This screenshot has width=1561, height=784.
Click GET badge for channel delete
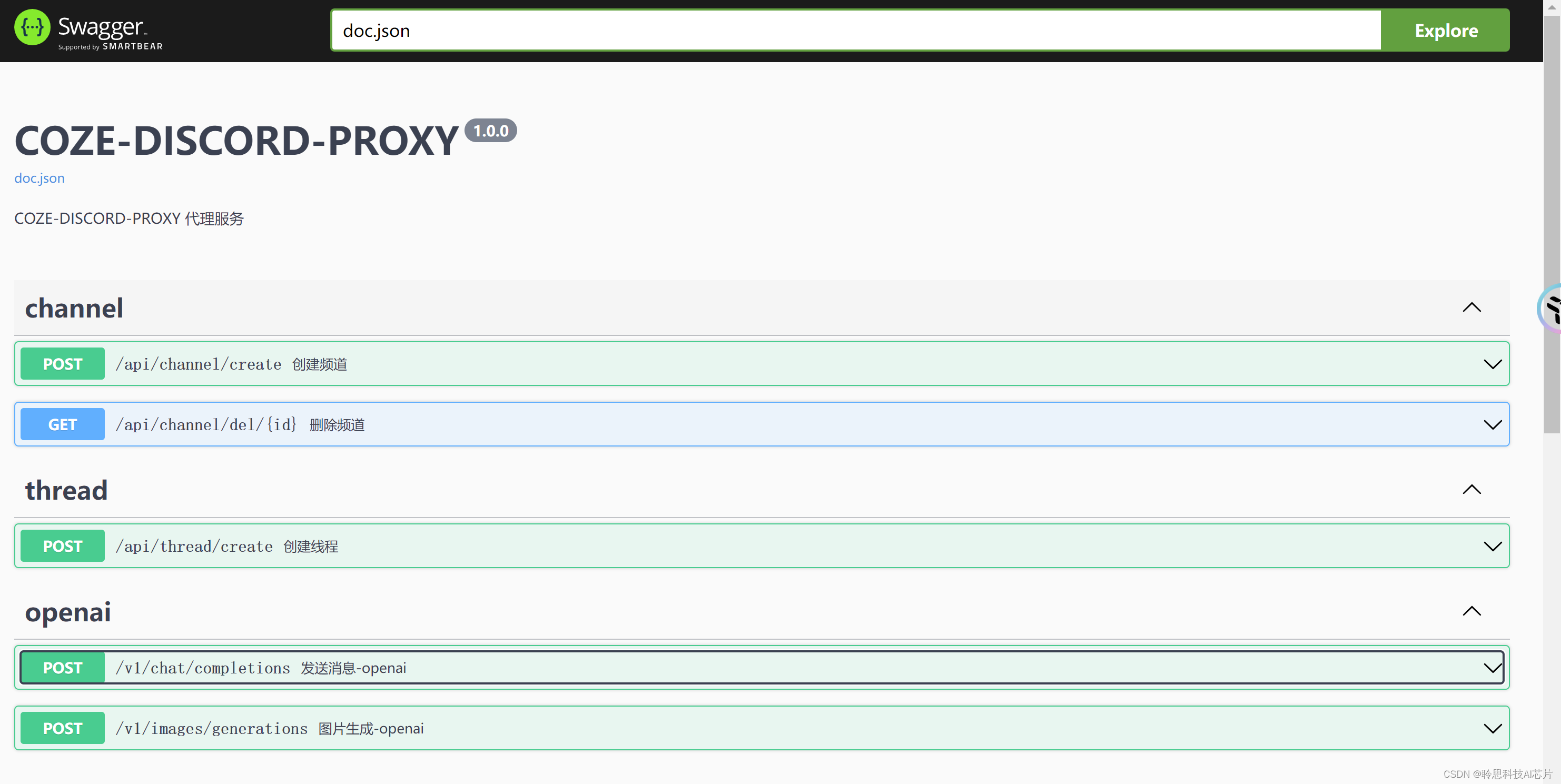(63, 425)
